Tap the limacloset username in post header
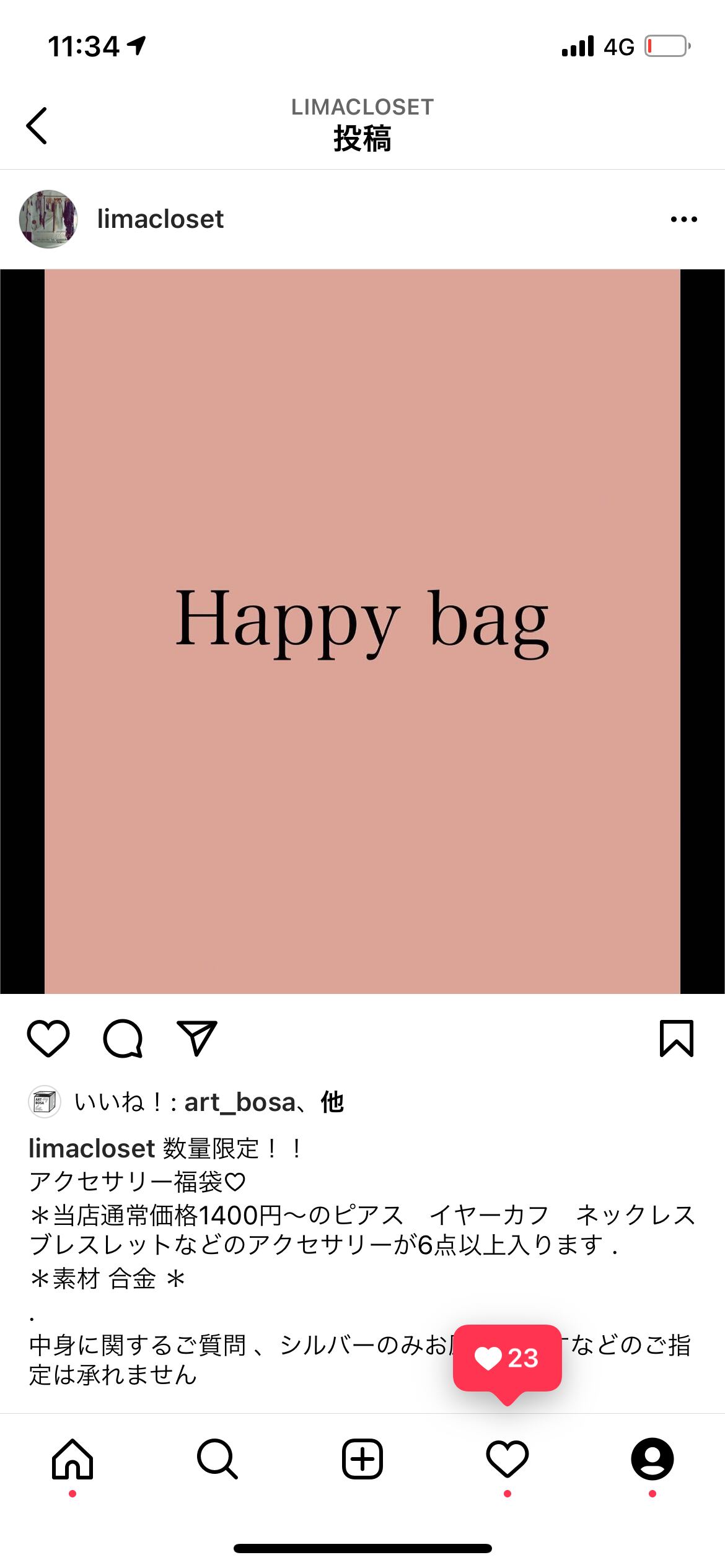Image resolution: width=725 pixels, height=1568 pixels. (160, 219)
